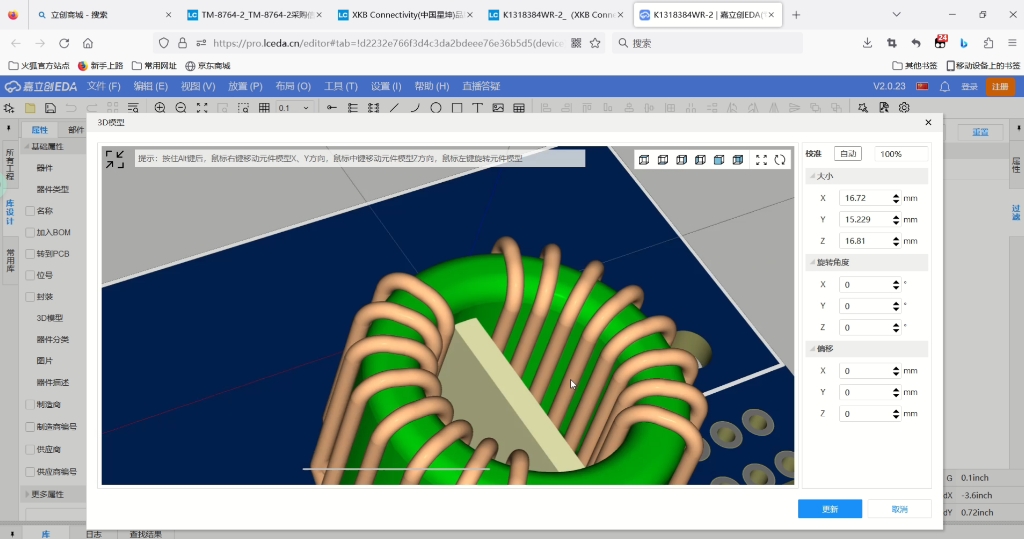This screenshot has width=1024, height=539.
Task: Toggle the 制造商编号 checkbox
Action: click(30, 427)
